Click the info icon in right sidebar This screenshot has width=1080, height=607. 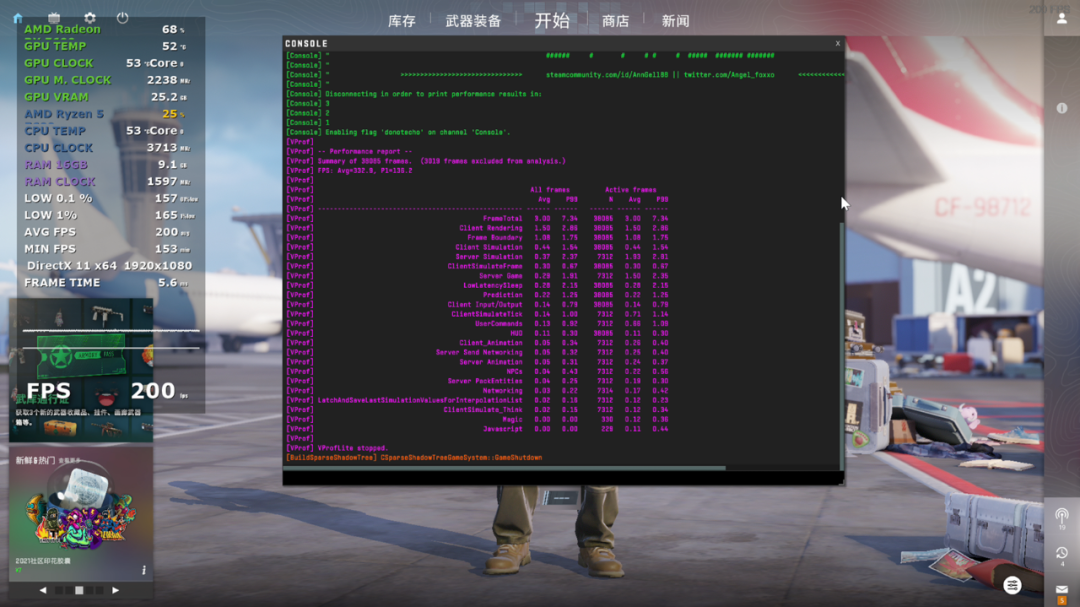1061,108
